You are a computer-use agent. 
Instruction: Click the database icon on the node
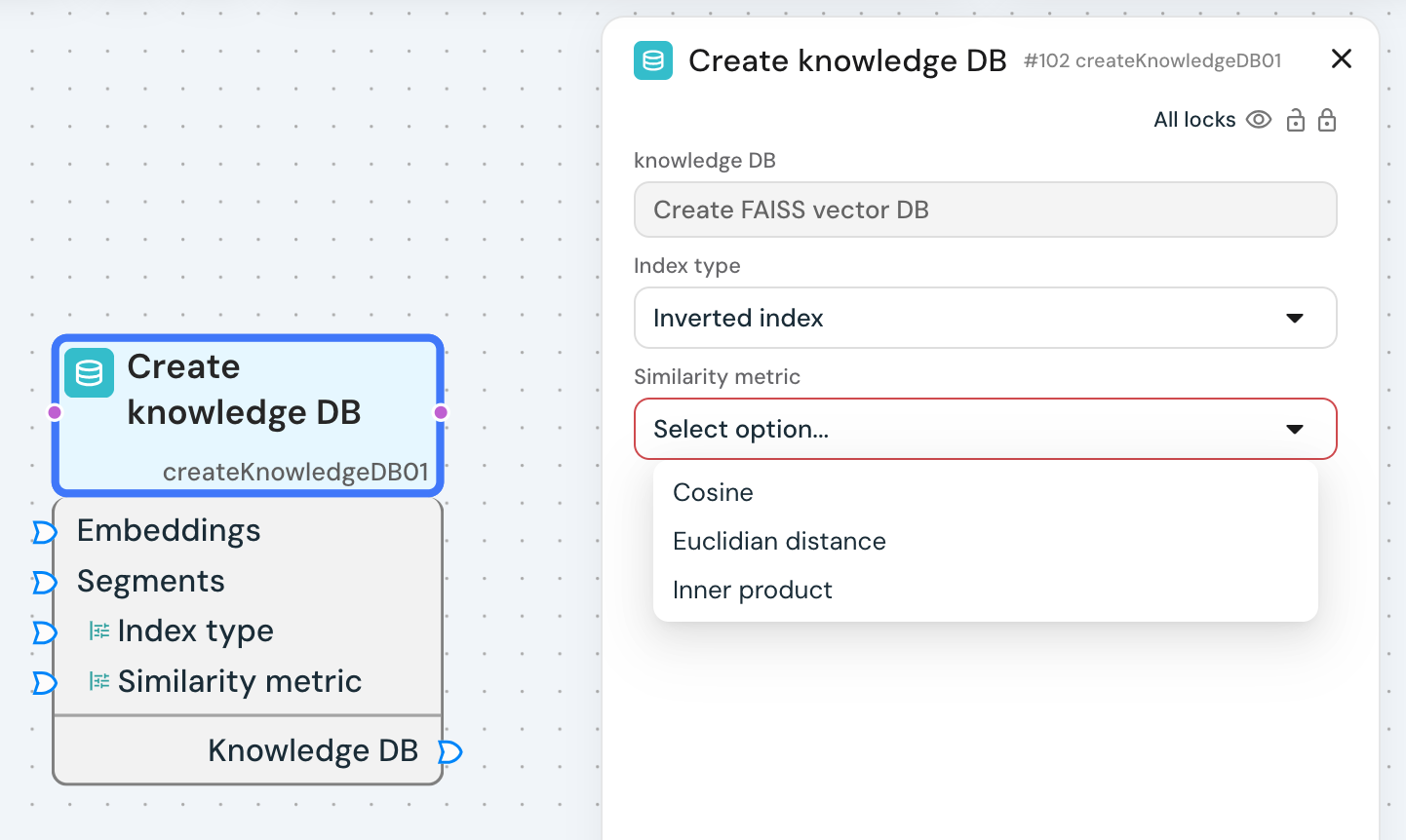90,372
